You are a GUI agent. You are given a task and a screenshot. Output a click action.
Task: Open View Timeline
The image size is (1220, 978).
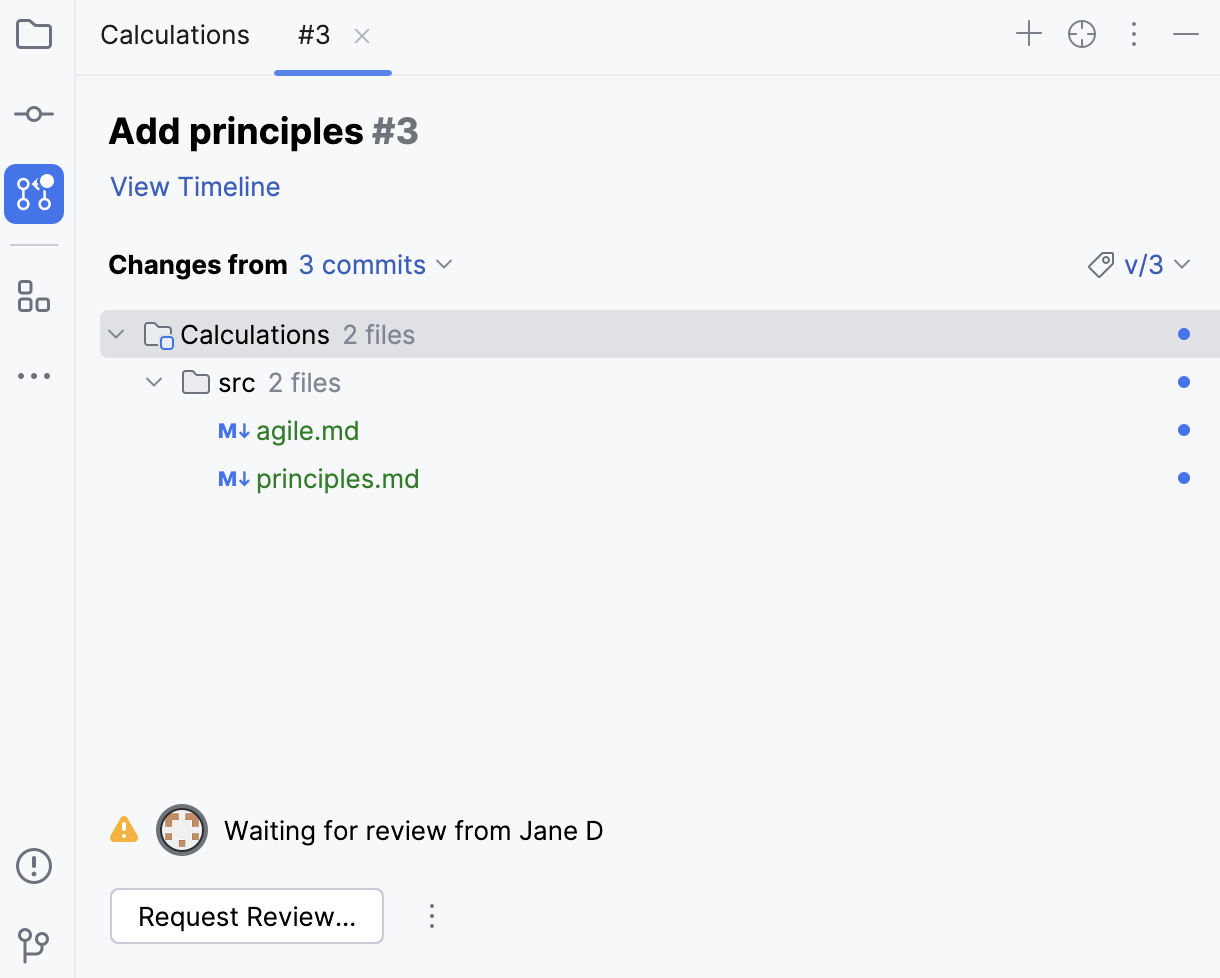click(194, 187)
